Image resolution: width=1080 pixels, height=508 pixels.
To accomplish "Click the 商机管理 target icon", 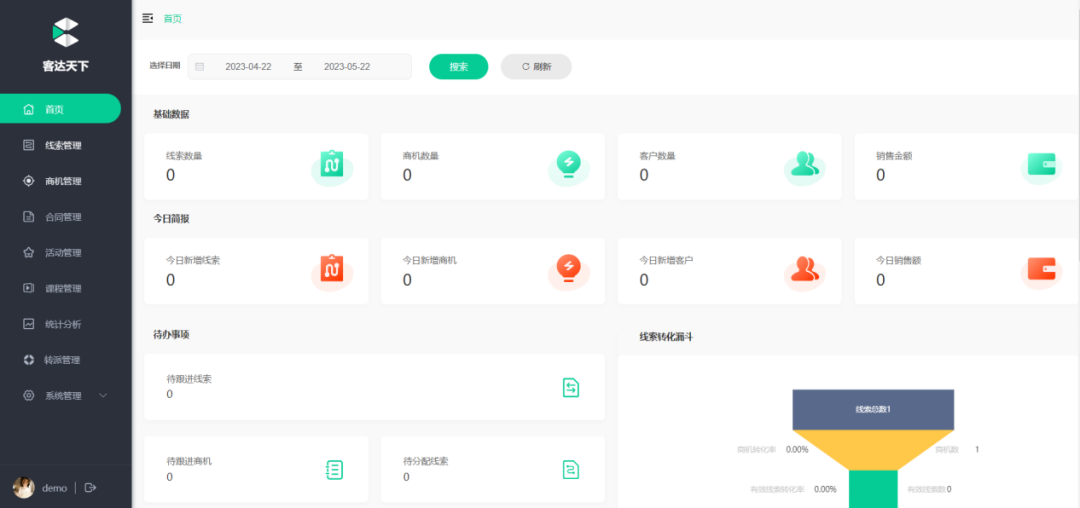I will 28,181.
